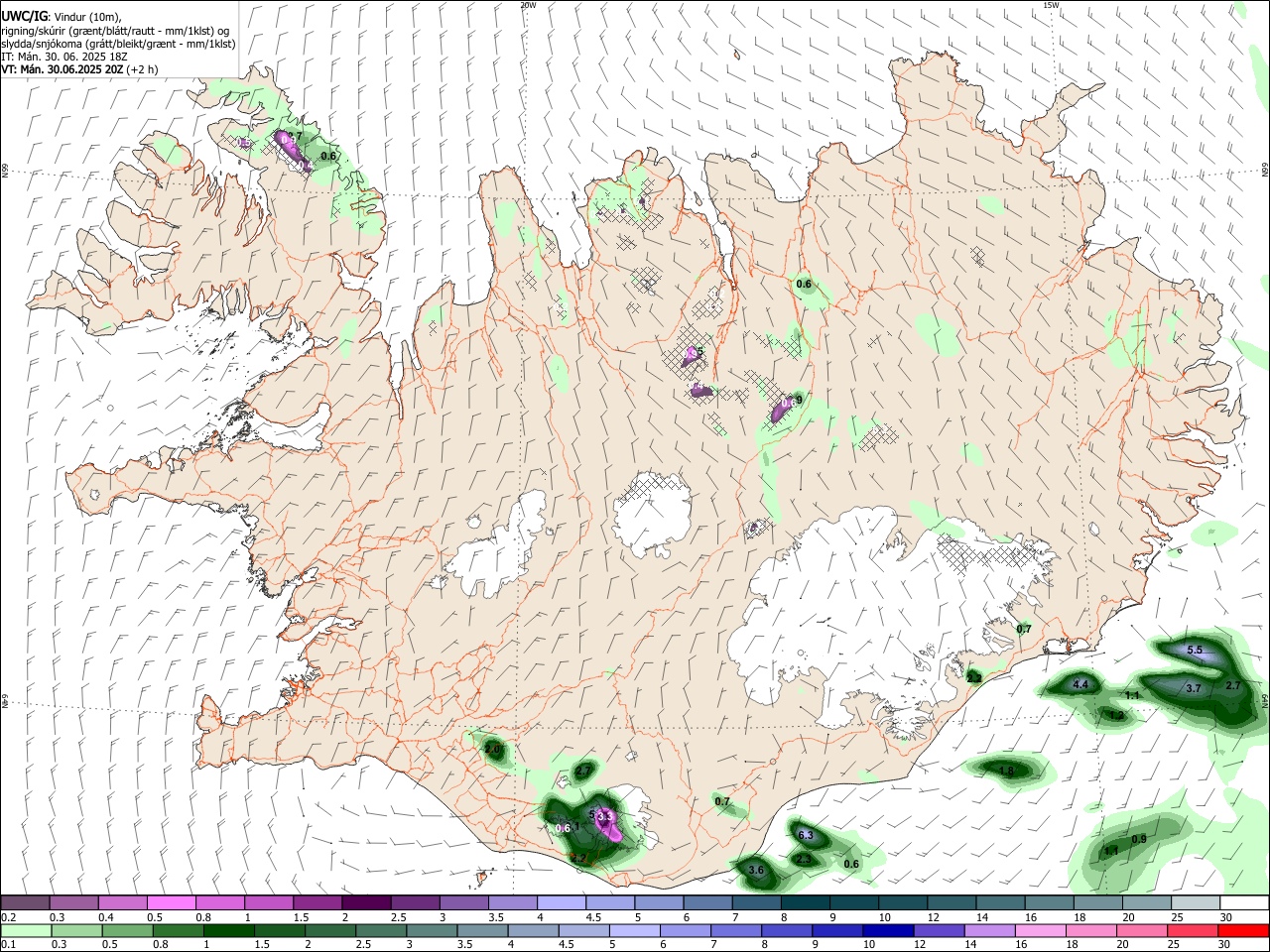Click the 2.0 precipitation value in southwest Iceland
Viewport: 1270px width, 952px height.
(x=492, y=750)
